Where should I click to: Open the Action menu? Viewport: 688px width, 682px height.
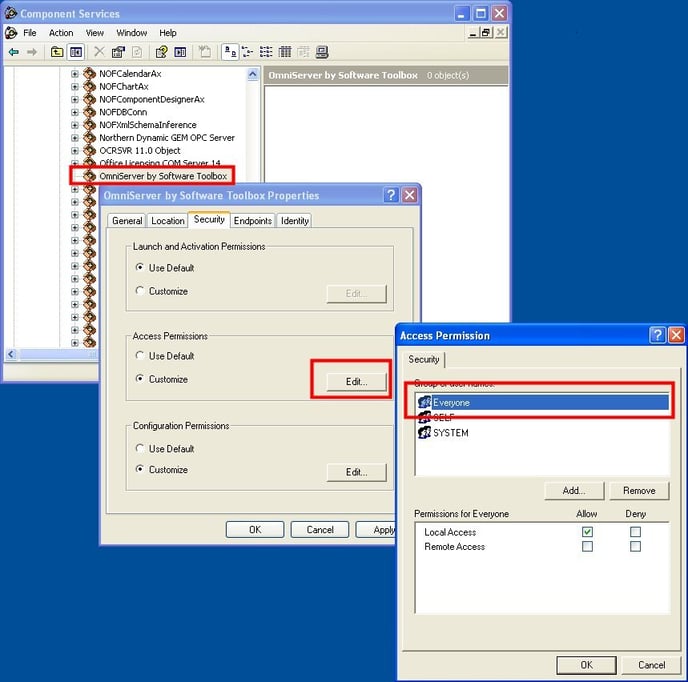pos(61,33)
